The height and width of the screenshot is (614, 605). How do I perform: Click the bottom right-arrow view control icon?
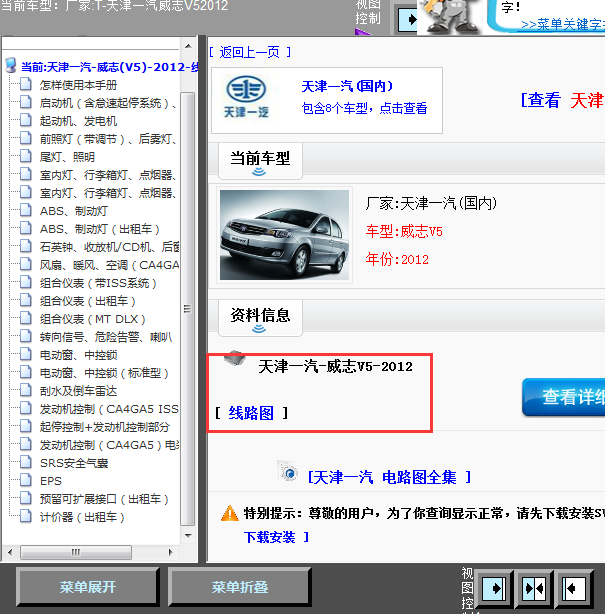click(495, 589)
